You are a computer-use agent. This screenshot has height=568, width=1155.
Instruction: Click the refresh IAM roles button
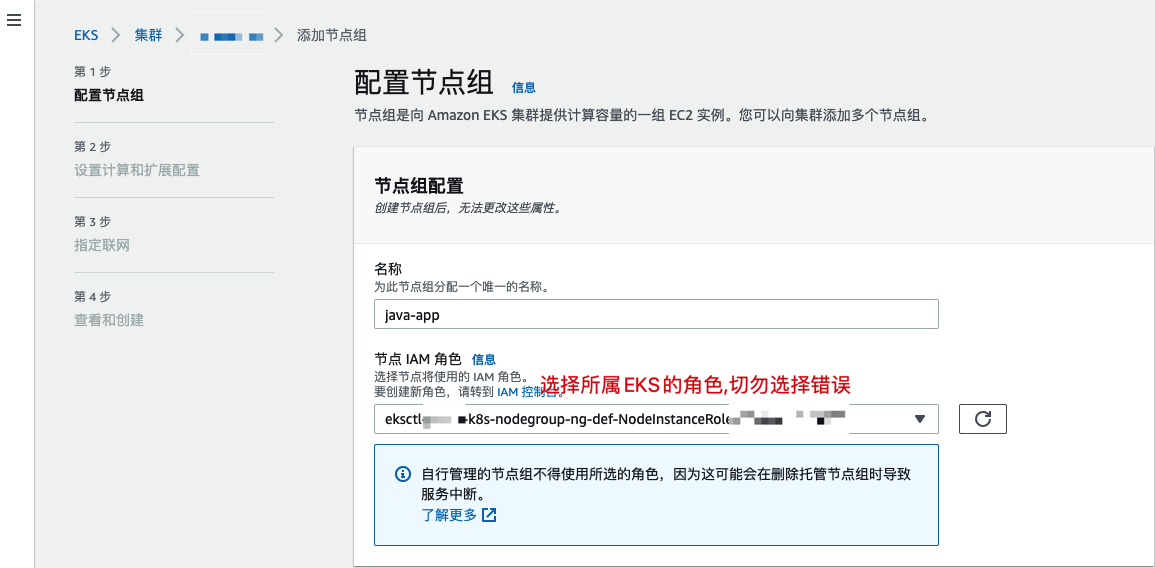(x=983, y=418)
